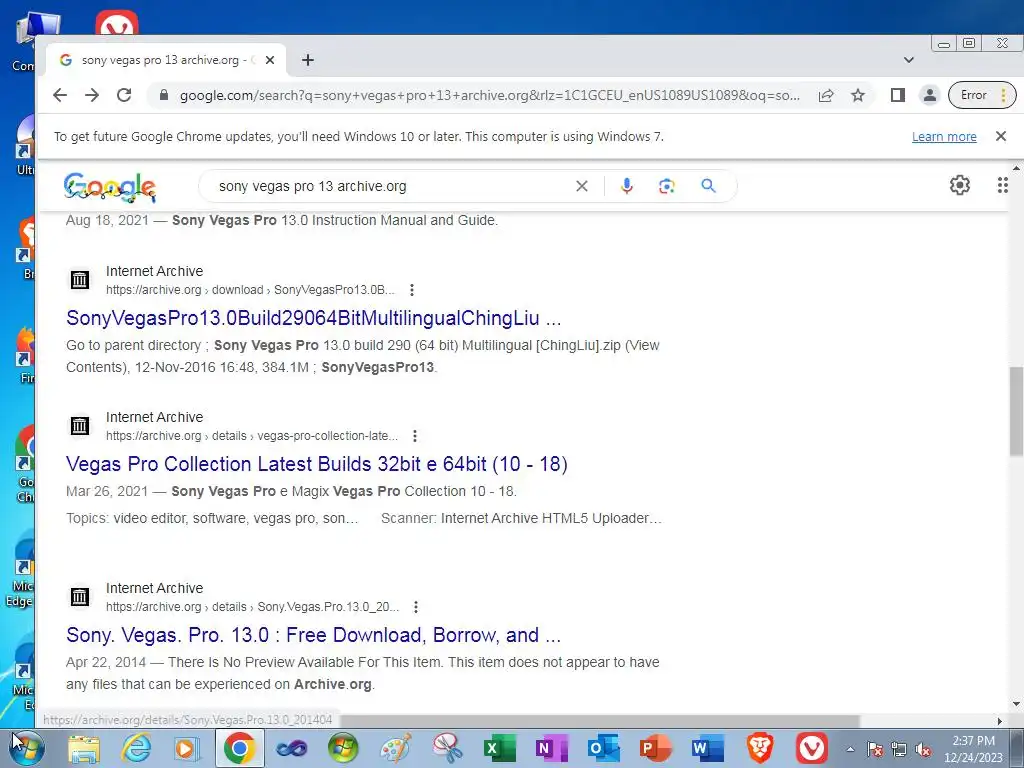The width and height of the screenshot is (1024, 768).
Task: Launch Outlook from the taskbar
Action: click(x=603, y=749)
